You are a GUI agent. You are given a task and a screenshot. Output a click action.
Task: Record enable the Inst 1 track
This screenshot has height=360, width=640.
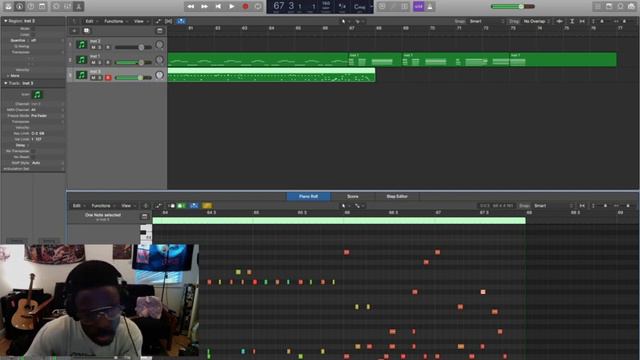coord(108,62)
